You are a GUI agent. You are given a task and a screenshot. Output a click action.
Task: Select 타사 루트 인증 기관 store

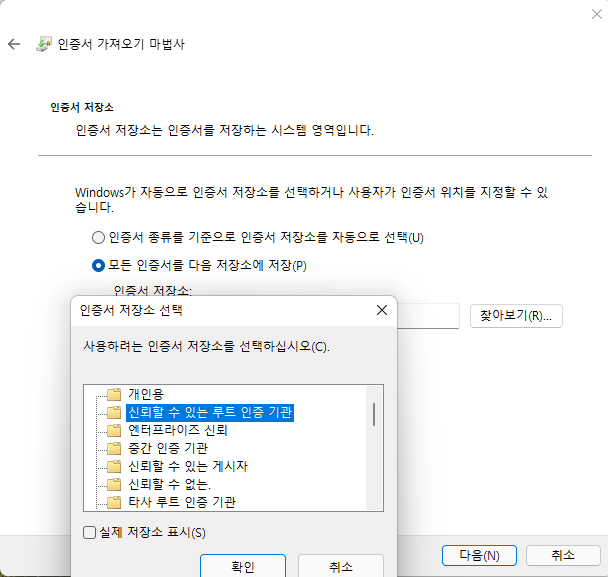(x=182, y=502)
